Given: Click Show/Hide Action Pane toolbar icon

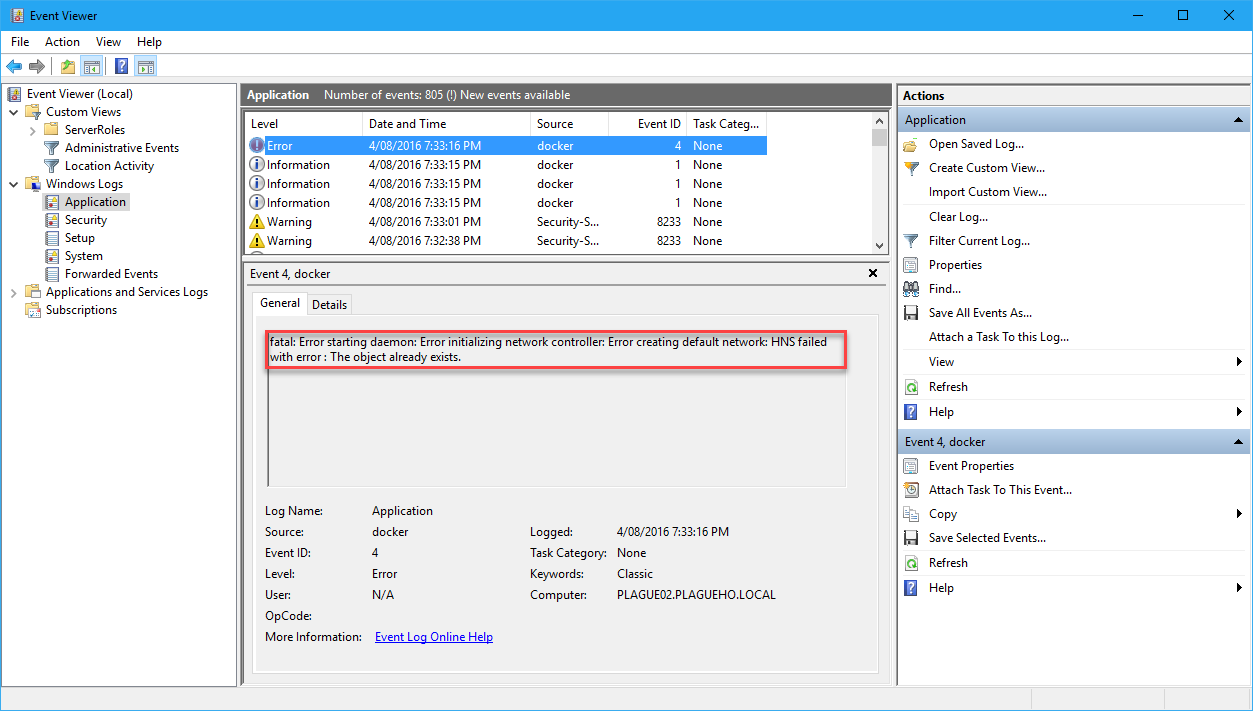Looking at the screenshot, I should [146, 67].
